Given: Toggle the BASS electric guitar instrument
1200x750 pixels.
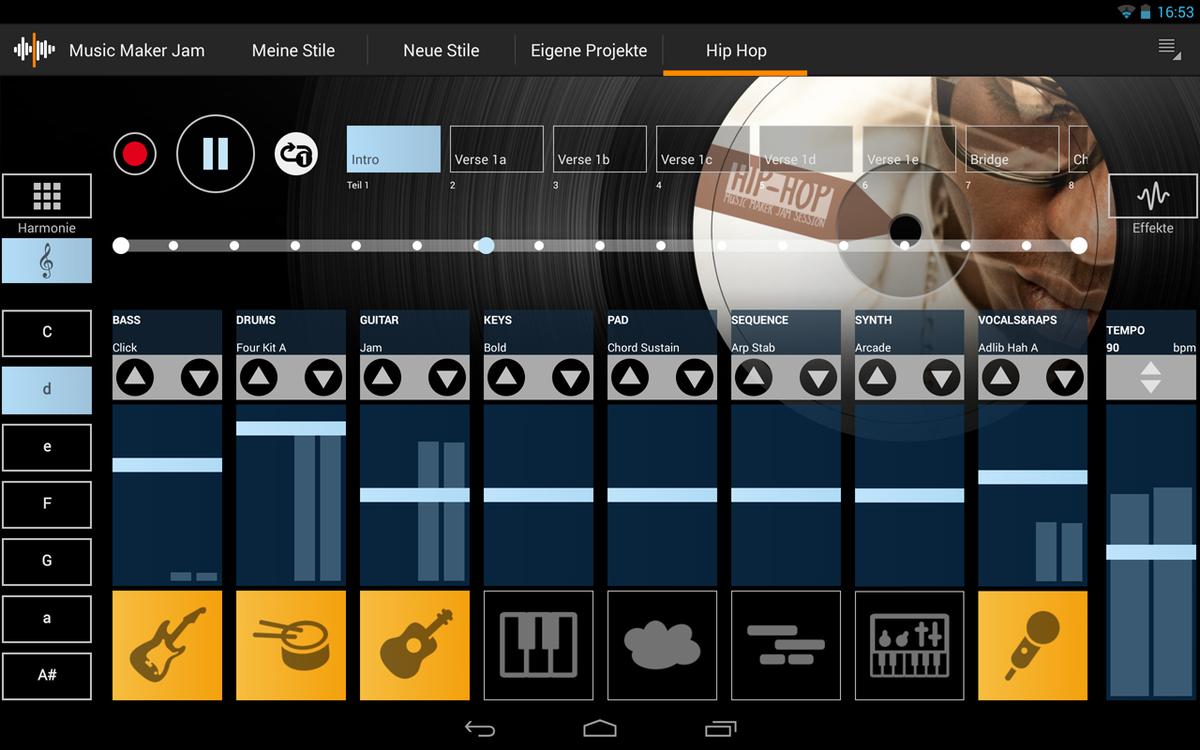Looking at the screenshot, I should click(167, 645).
